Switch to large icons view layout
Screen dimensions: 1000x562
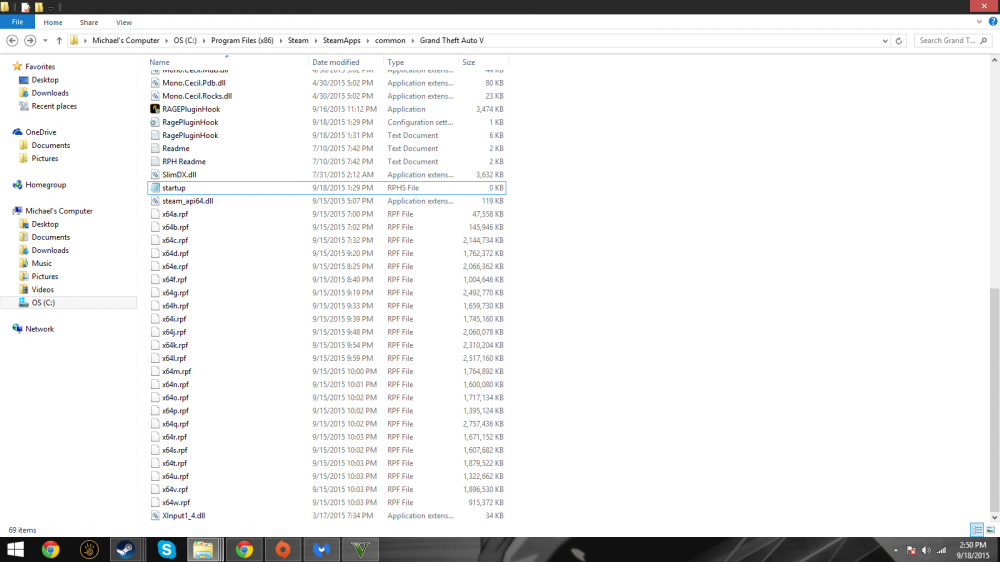click(x=990, y=529)
